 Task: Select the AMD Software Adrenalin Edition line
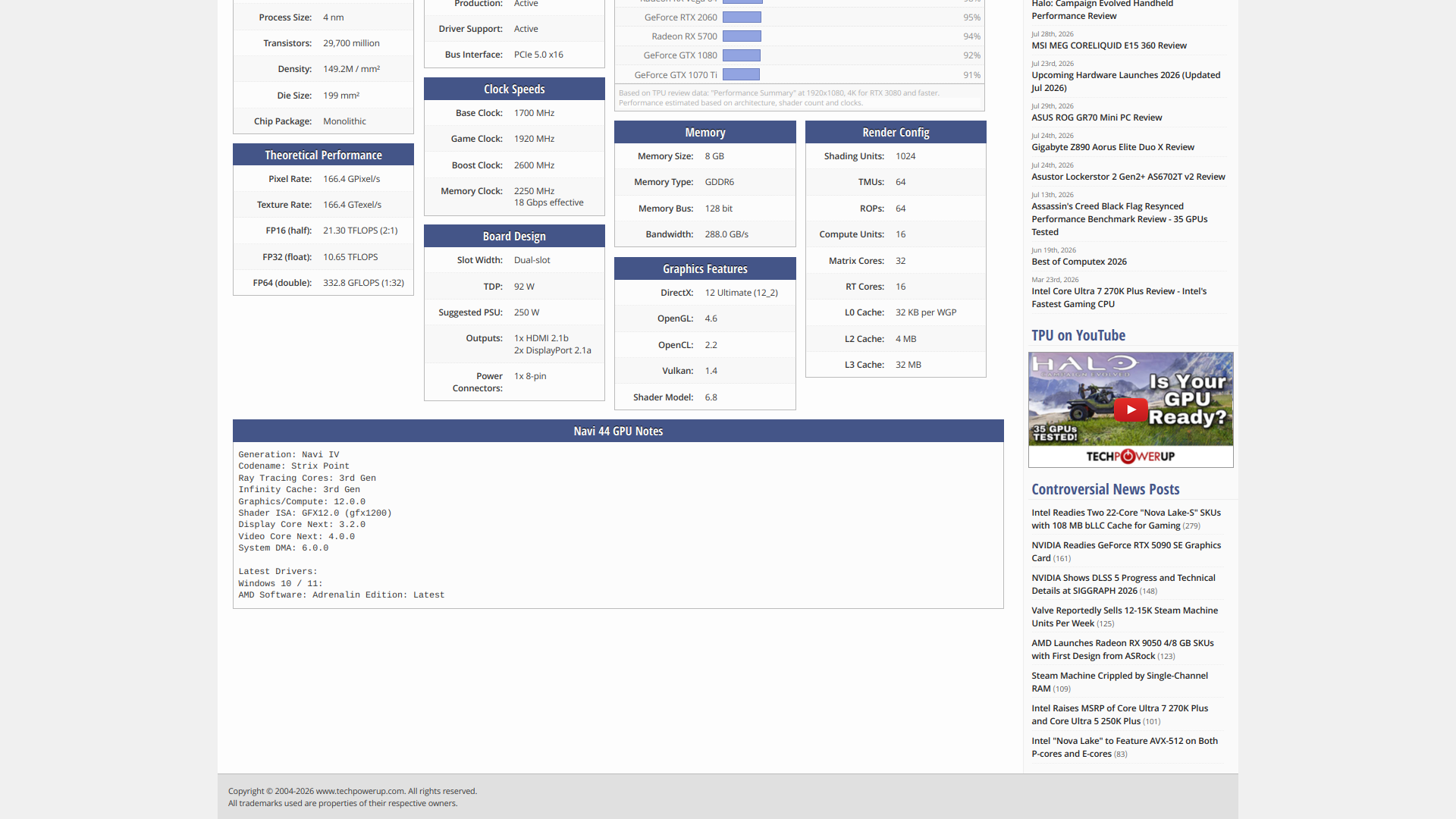[341, 595]
